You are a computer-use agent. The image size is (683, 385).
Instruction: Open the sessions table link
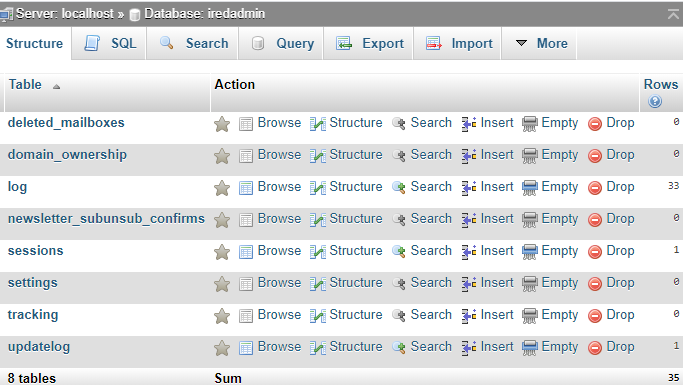pos(36,251)
